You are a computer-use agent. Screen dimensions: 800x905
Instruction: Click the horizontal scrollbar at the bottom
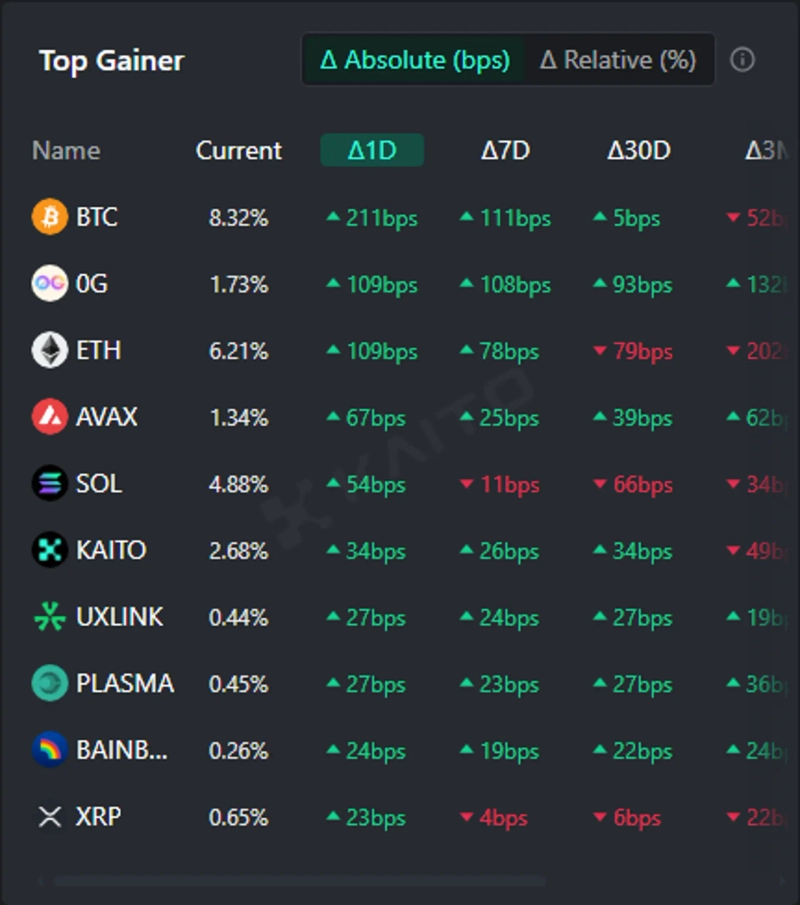point(300,882)
